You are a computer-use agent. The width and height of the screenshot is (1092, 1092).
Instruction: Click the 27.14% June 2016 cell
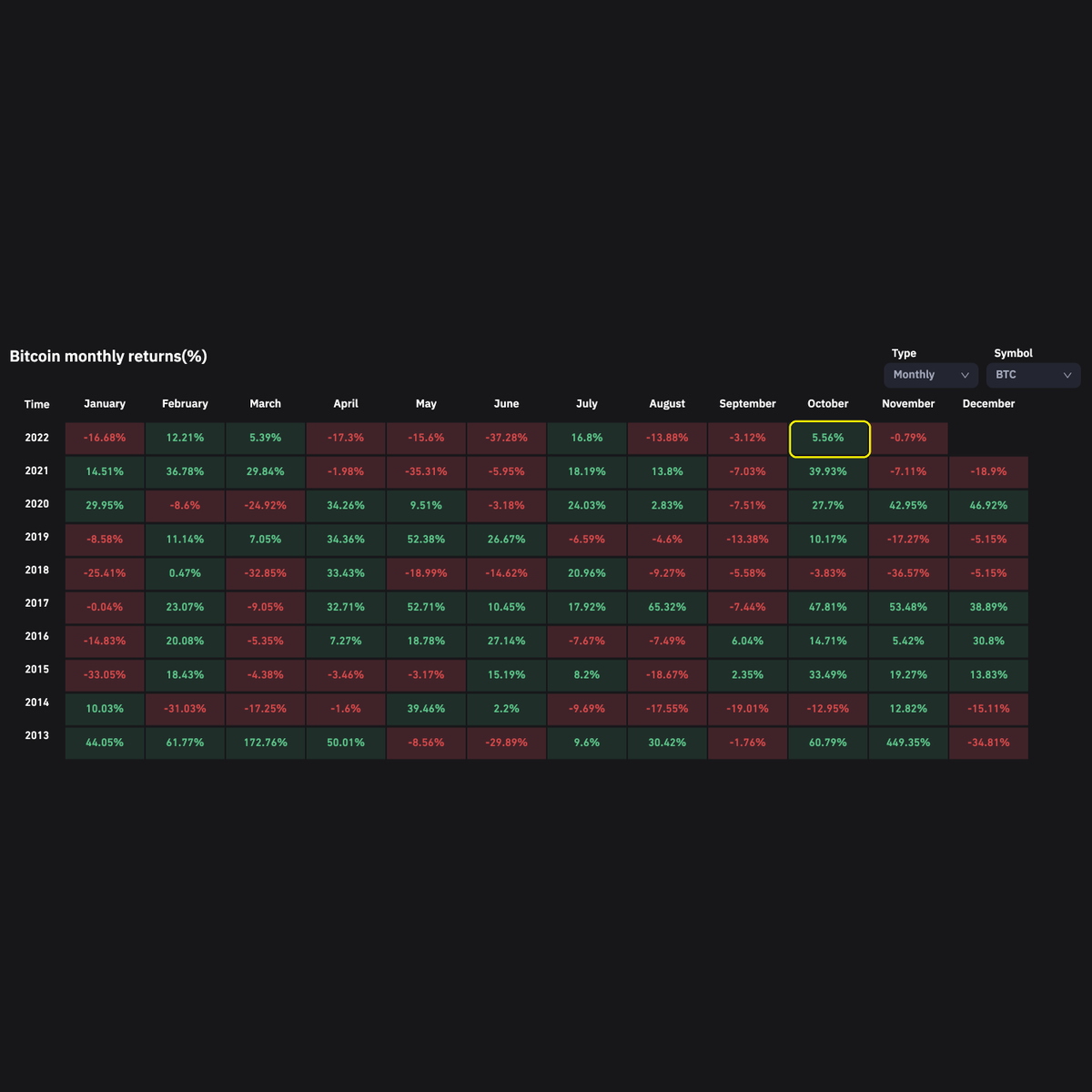pos(507,642)
